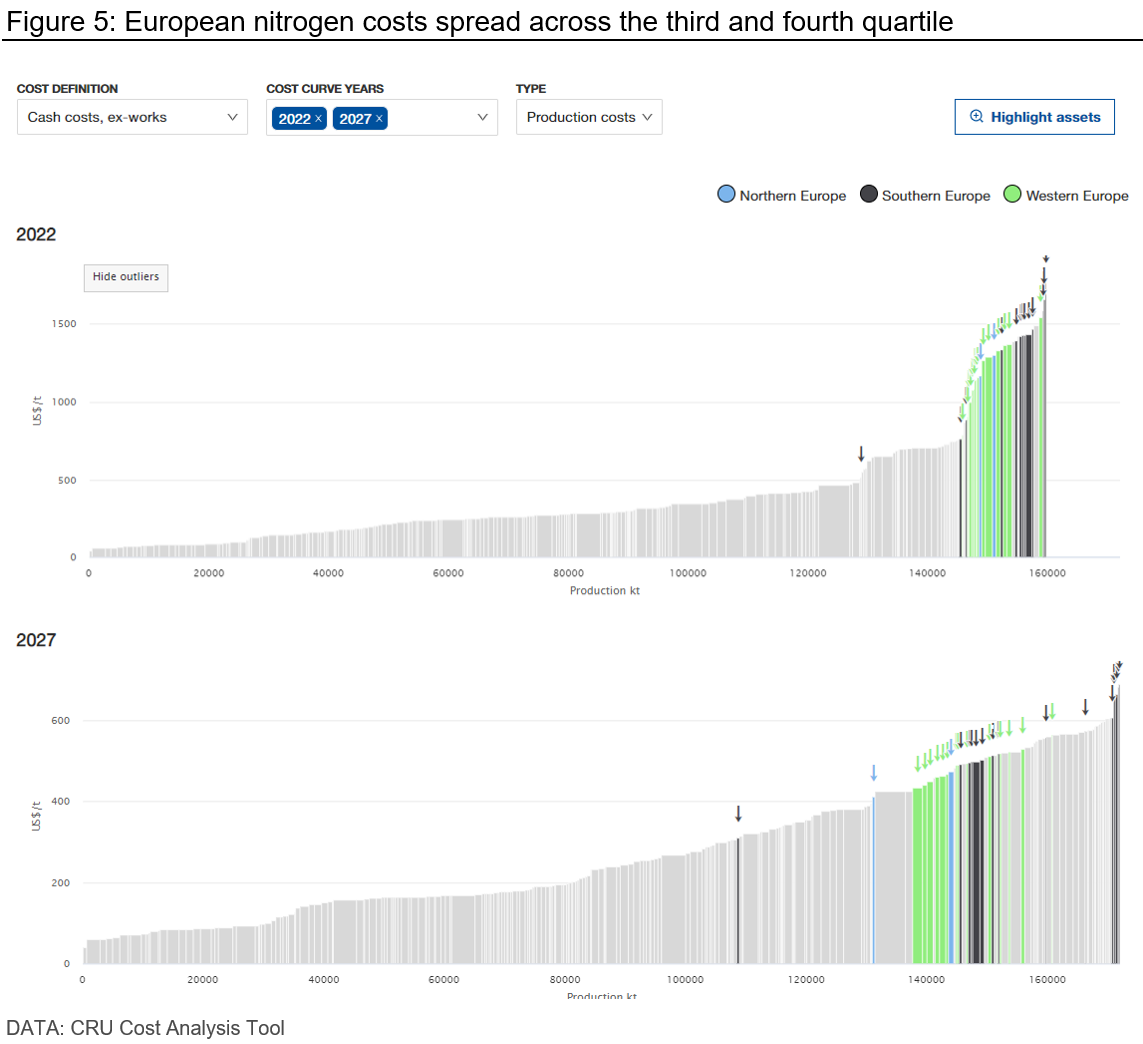The height and width of the screenshot is (1044, 1143).
Task: Remove the 2022 year tag
Action: [x=319, y=118]
